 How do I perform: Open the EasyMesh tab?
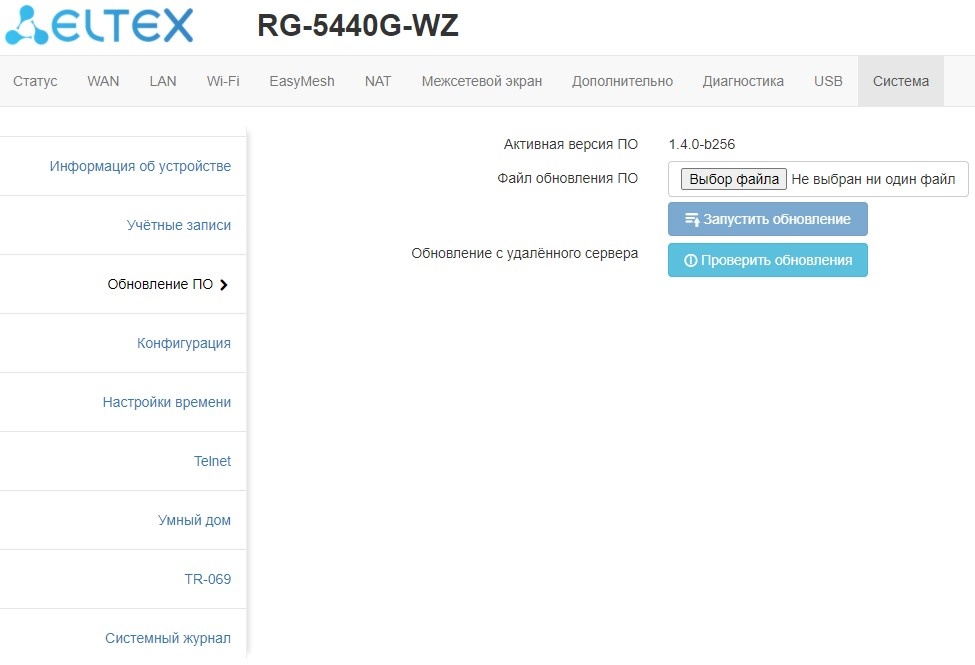(x=302, y=81)
